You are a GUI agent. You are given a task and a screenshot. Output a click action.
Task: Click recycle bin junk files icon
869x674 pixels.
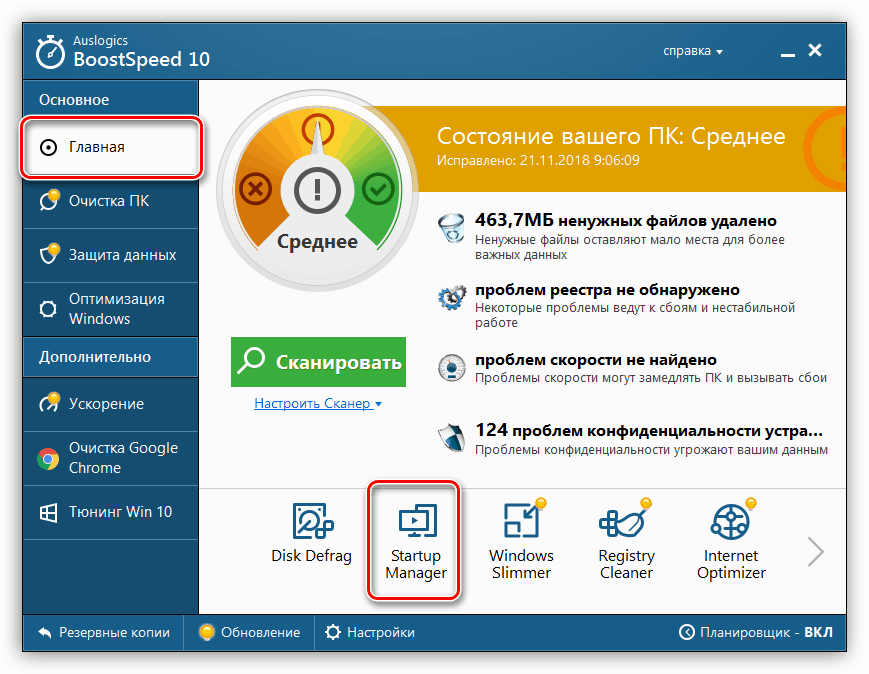(452, 228)
